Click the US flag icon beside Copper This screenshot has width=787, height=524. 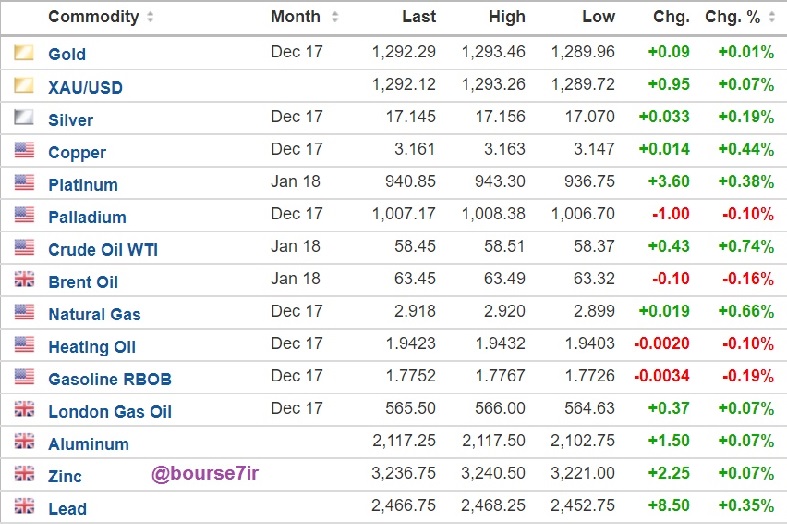[x=24, y=150]
